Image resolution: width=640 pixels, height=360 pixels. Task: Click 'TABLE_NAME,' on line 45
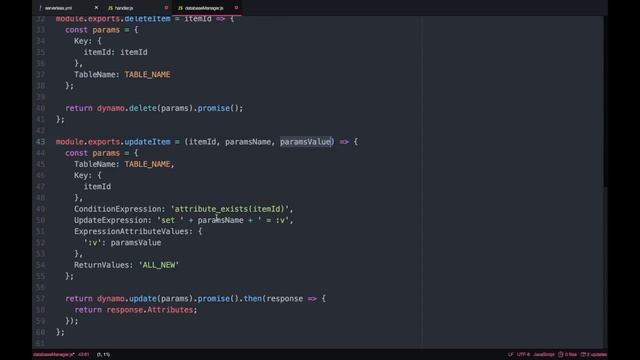click(149, 164)
